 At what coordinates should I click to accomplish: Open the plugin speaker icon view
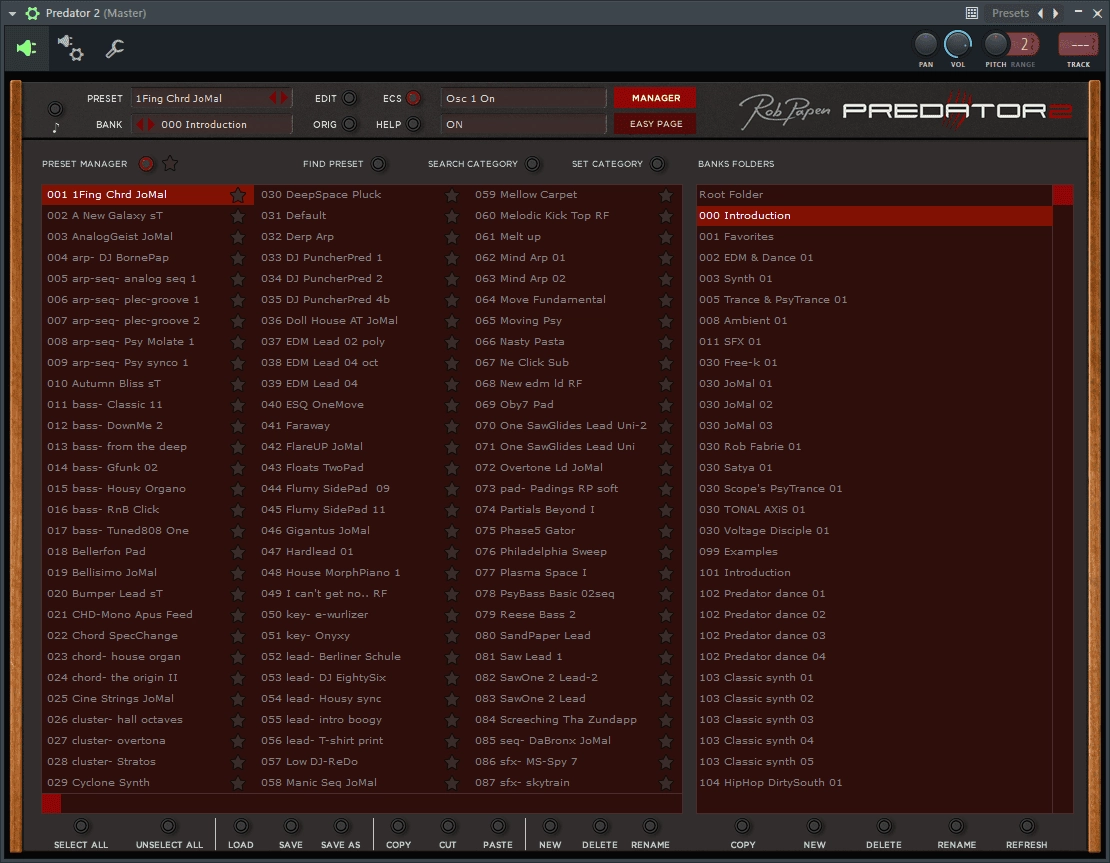pos(27,48)
